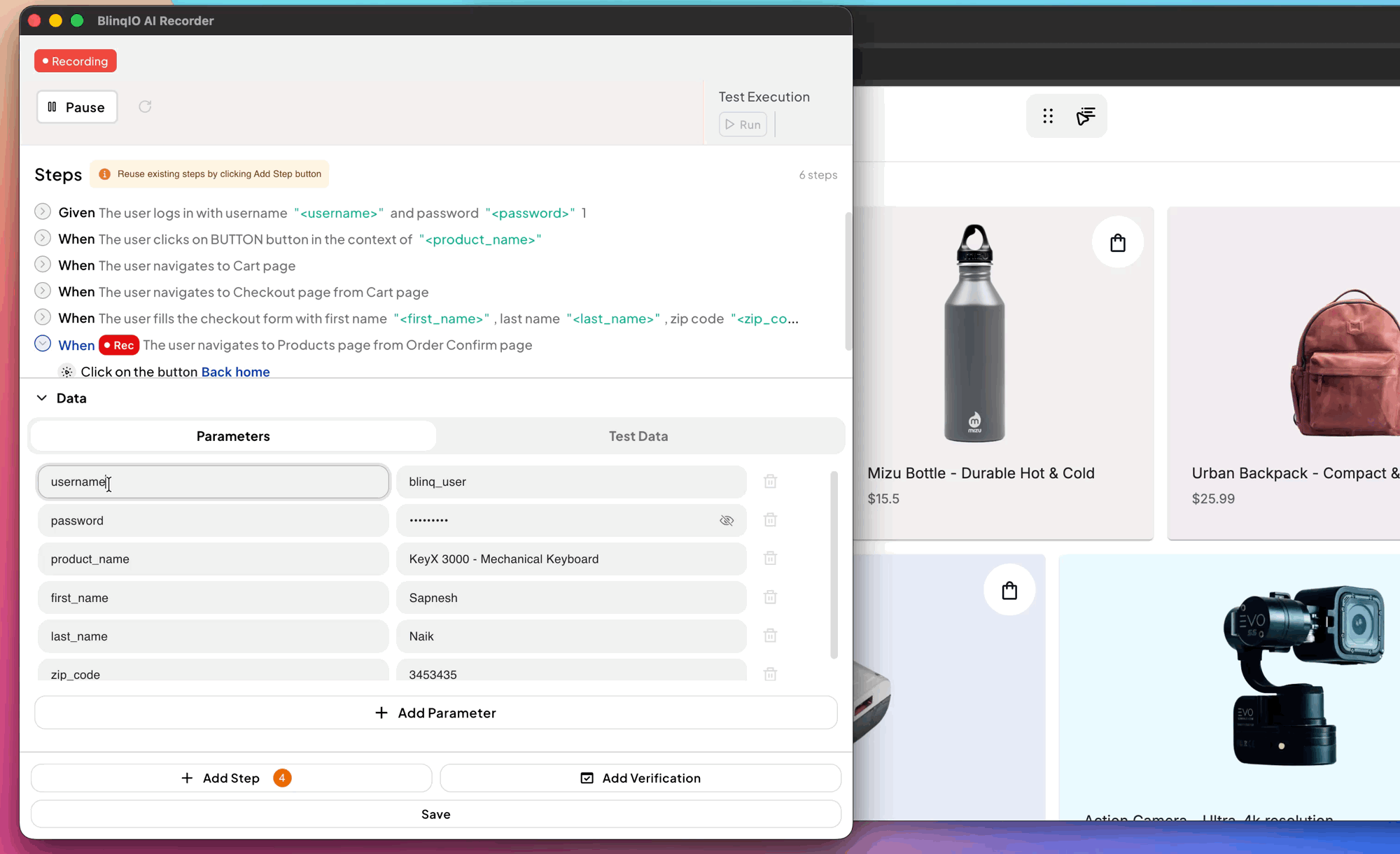Screen dimensions: 1400x854
Task: Pause the recording
Action: [77, 107]
